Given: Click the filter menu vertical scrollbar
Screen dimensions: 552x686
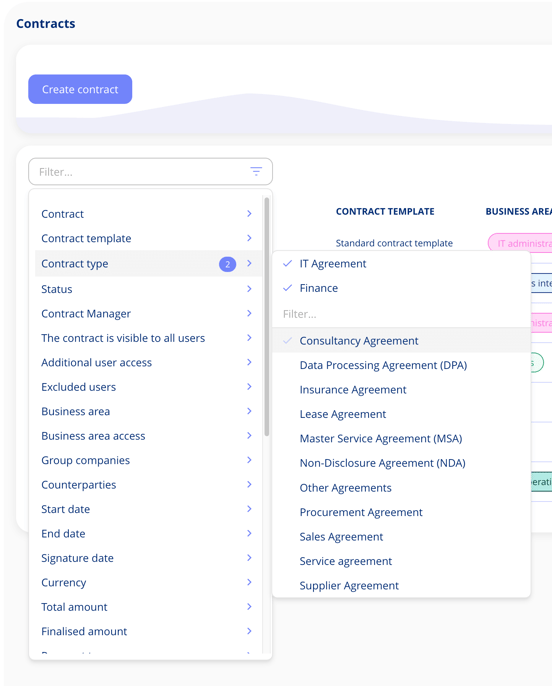Looking at the screenshot, I should click(x=266, y=316).
